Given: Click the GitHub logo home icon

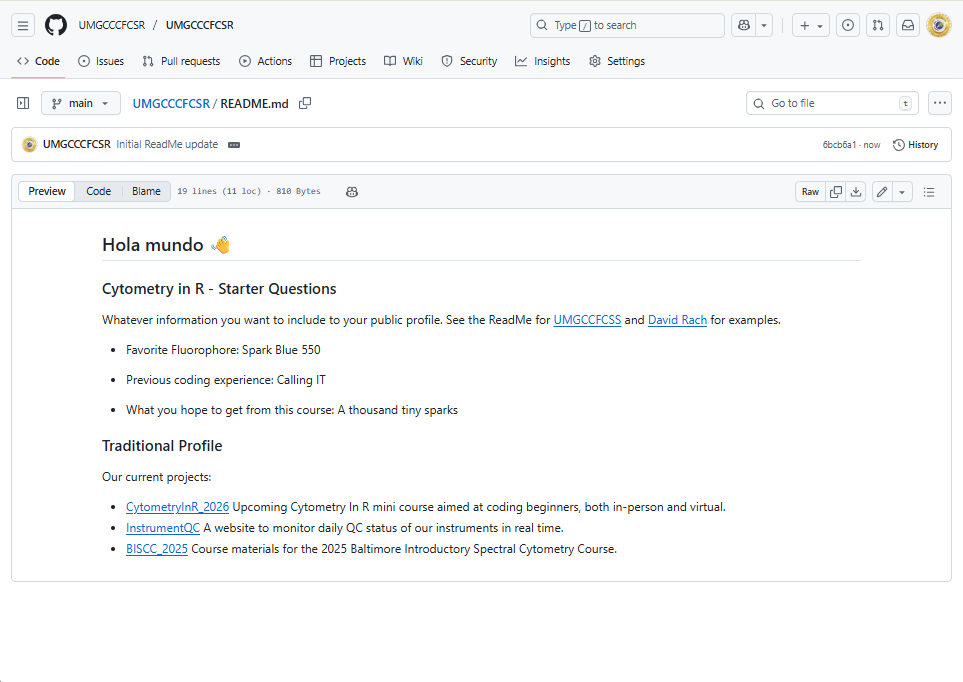Looking at the screenshot, I should coord(56,25).
